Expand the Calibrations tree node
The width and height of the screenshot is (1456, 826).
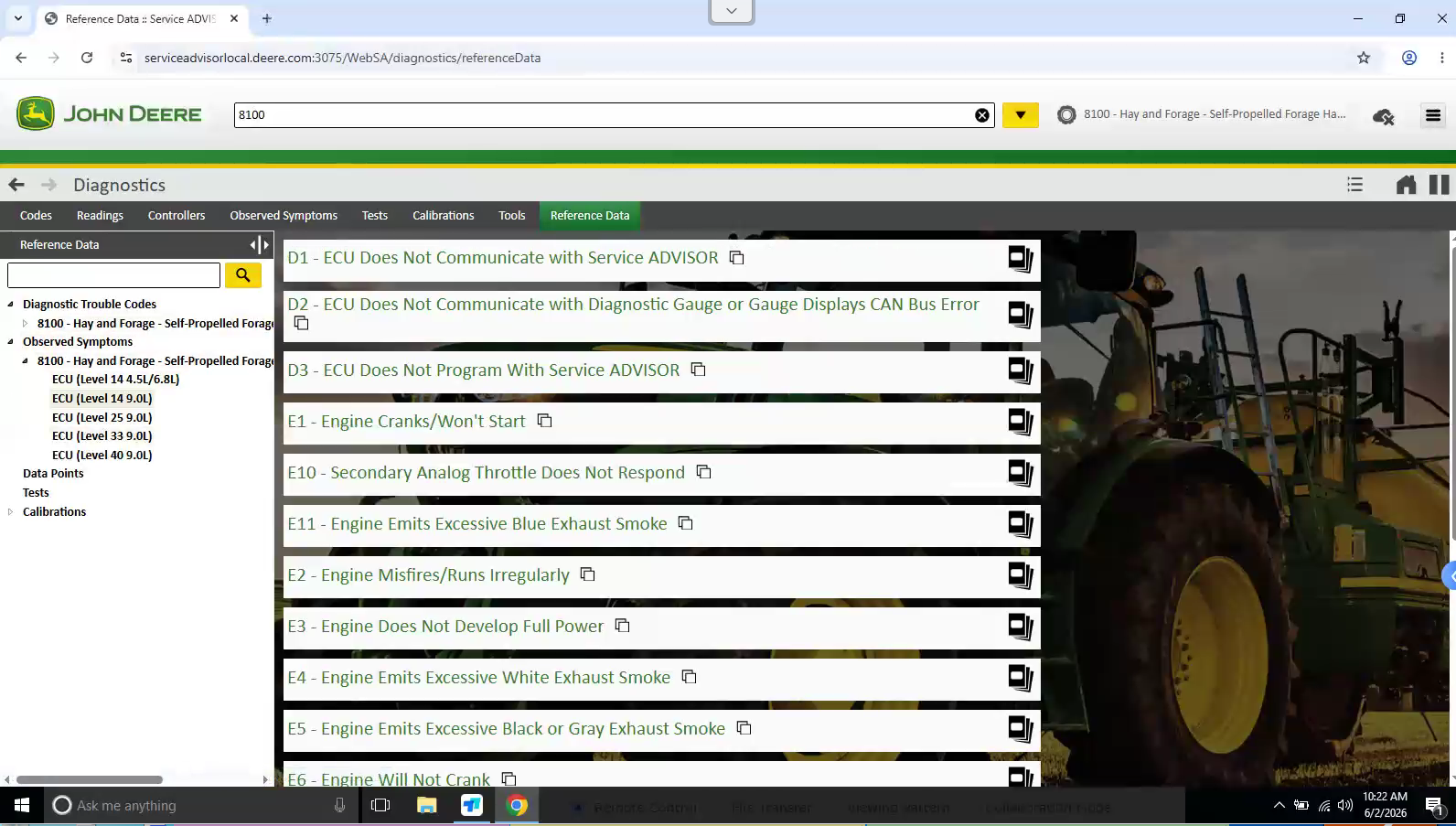click(x=11, y=512)
